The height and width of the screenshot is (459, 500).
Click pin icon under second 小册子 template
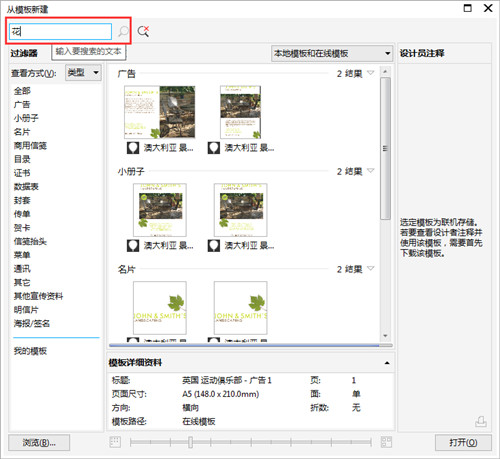point(214,246)
